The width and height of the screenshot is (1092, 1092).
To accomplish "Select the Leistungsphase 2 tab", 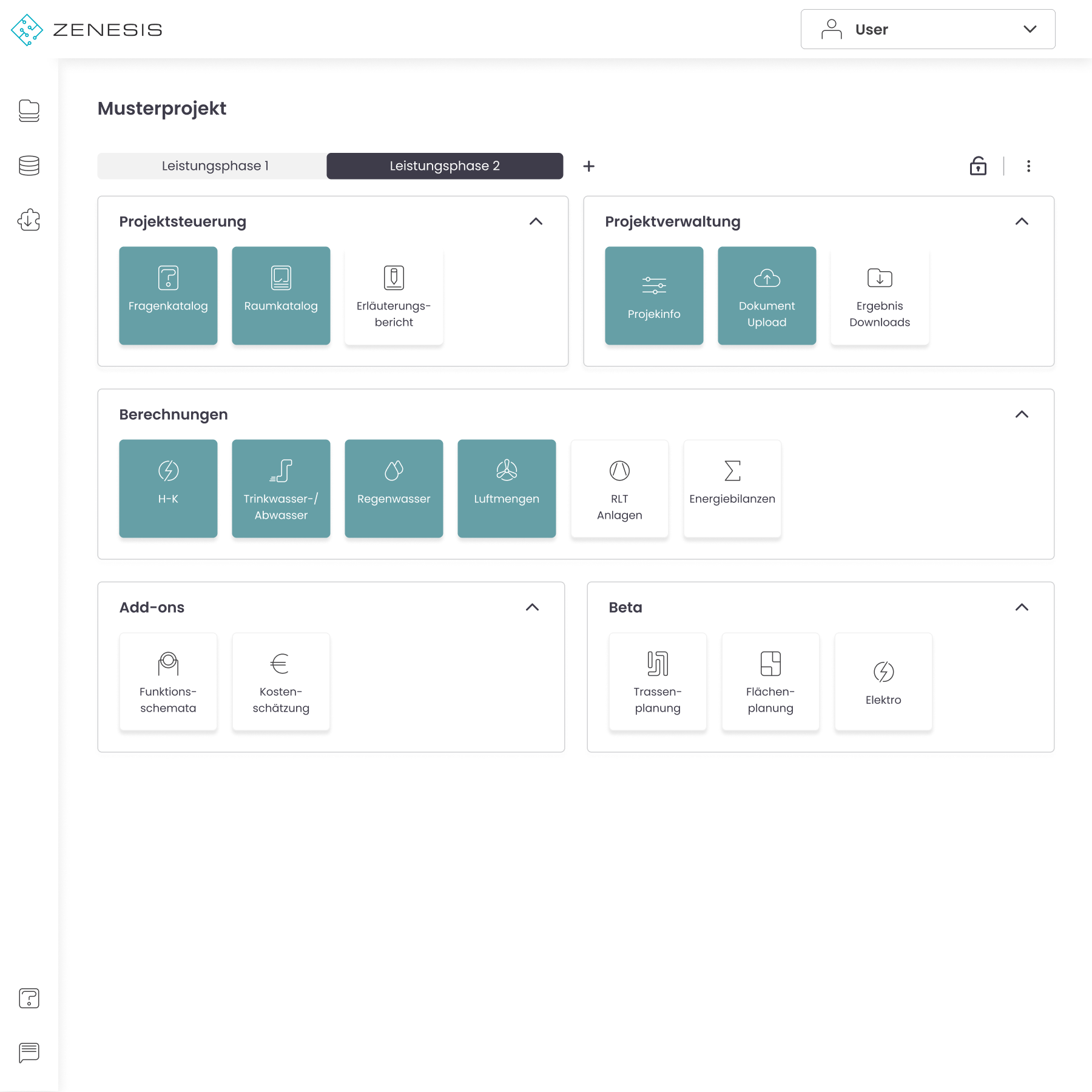I will [445, 166].
